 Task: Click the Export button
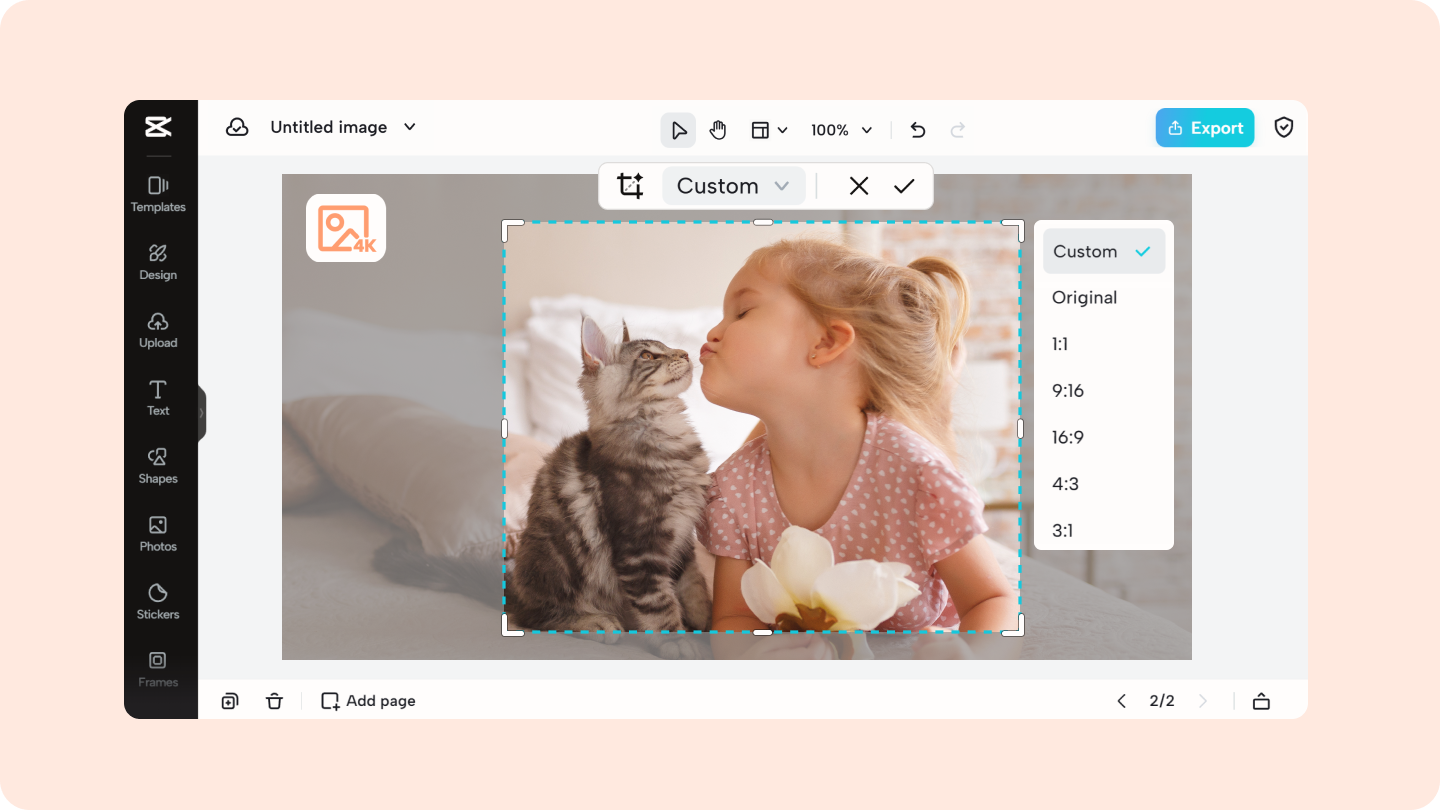1205,128
